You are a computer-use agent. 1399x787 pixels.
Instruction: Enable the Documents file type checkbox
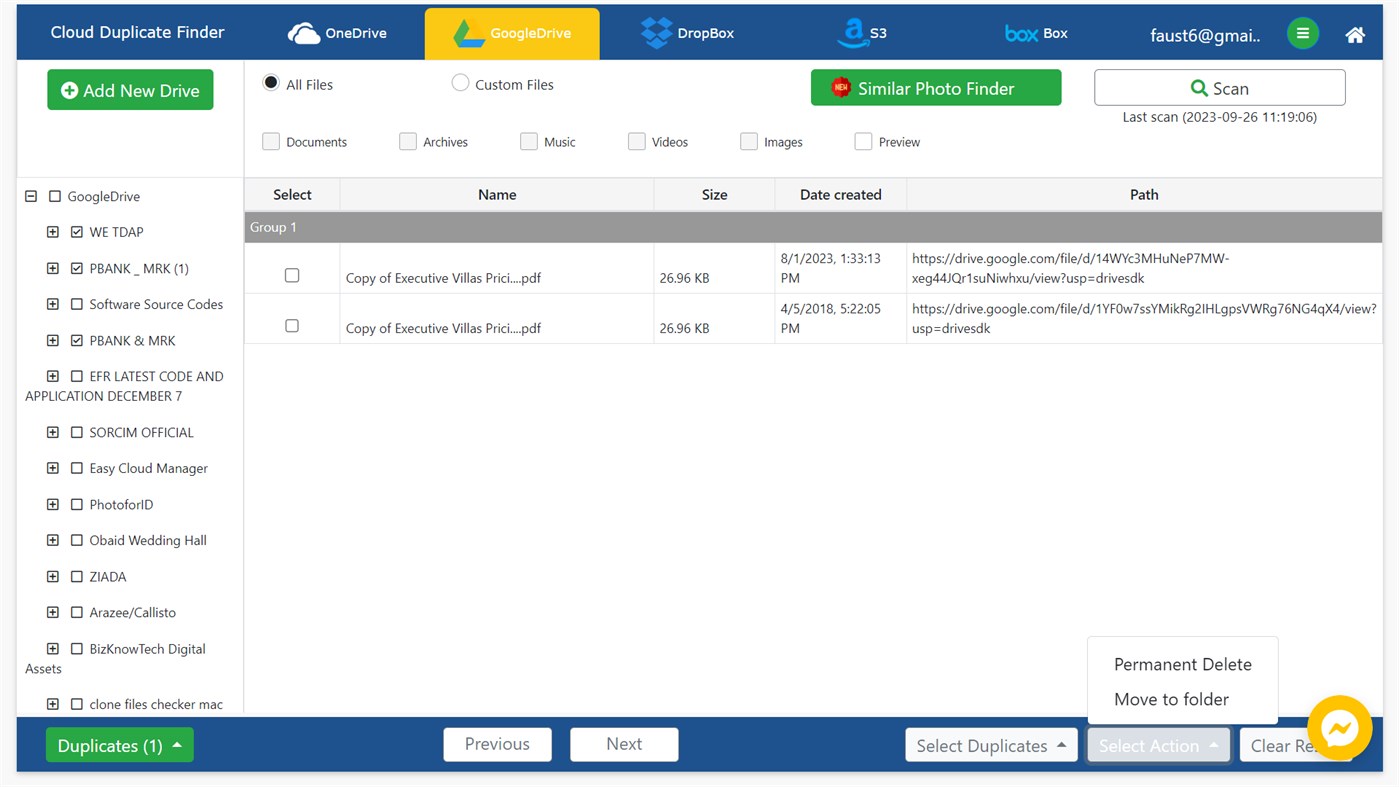(x=270, y=141)
